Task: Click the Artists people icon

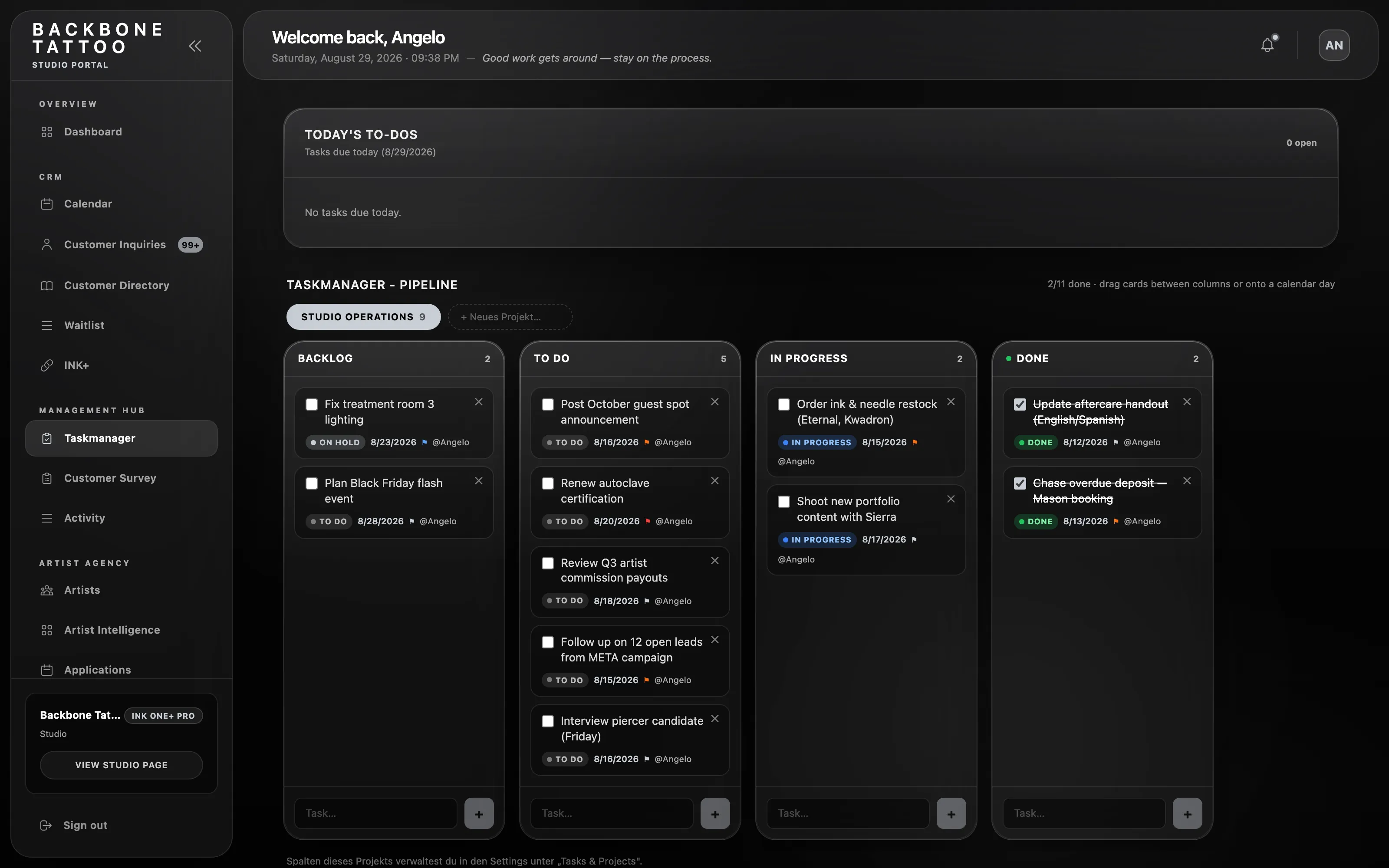Action: coord(47,590)
